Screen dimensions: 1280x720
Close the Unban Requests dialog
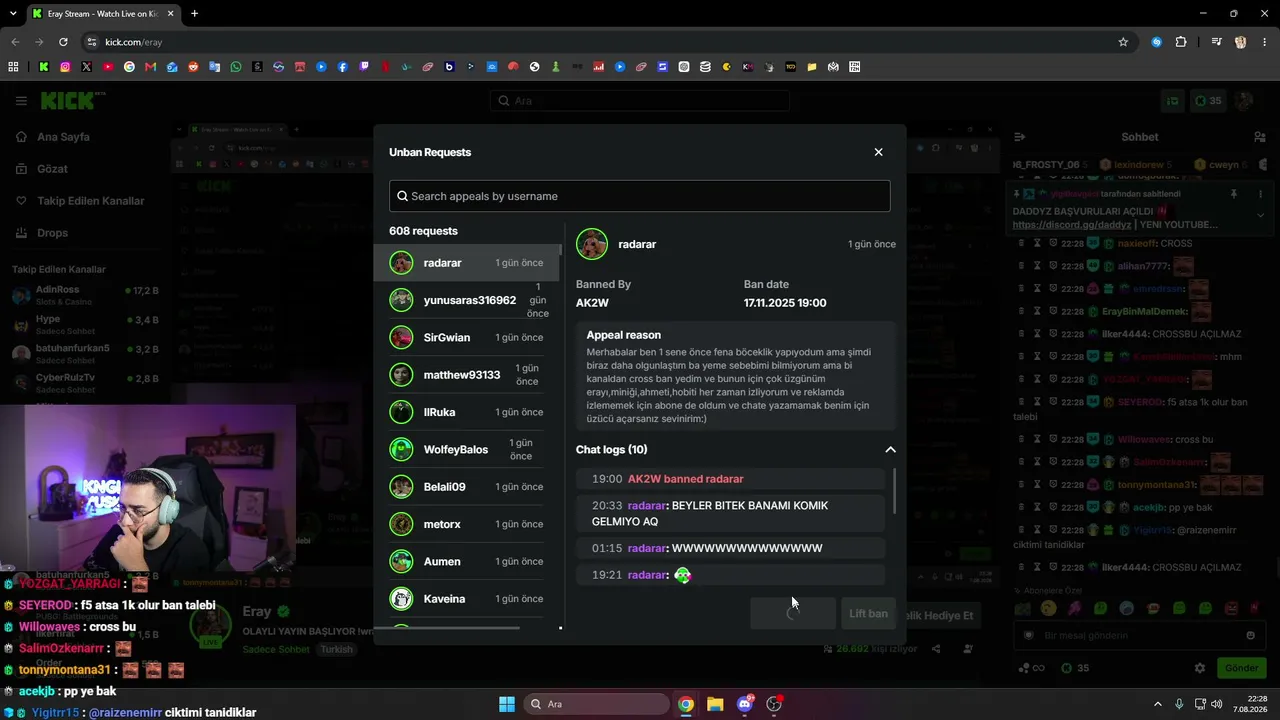coord(878,152)
